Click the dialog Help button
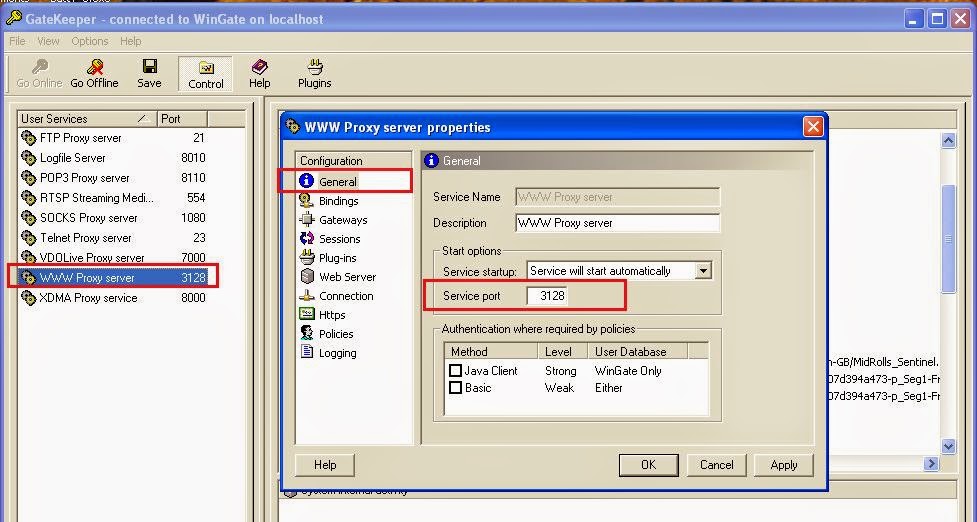Image resolution: width=977 pixels, height=522 pixels. pos(325,465)
